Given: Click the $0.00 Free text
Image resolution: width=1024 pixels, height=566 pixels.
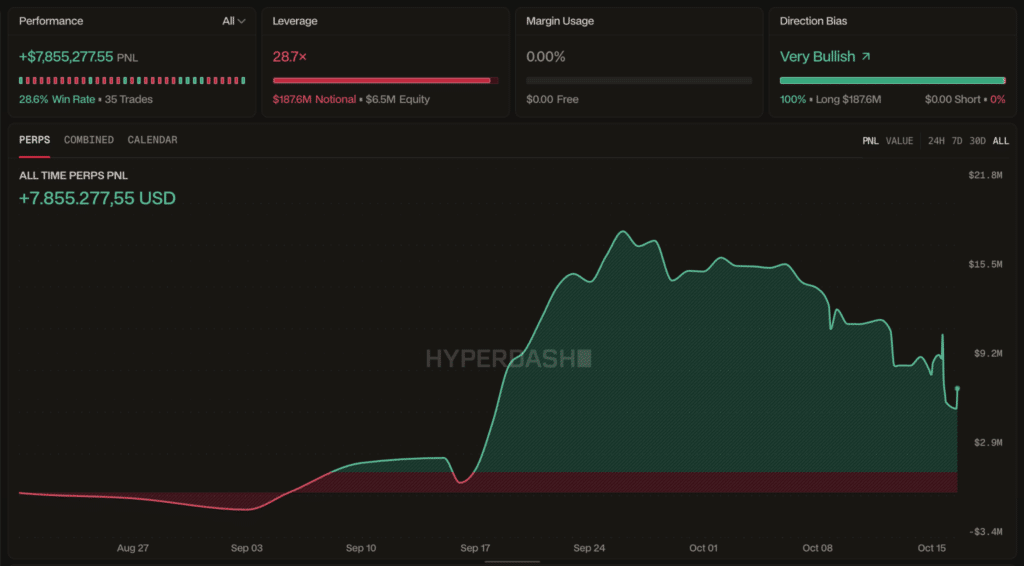Looking at the screenshot, I should [552, 99].
